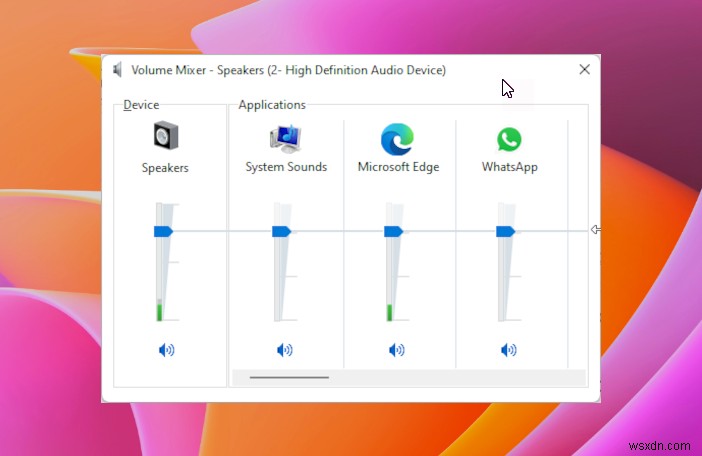This screenshot has width=702, height=456.
Task: Click the WhatsApp label
Action: [509, 167]
